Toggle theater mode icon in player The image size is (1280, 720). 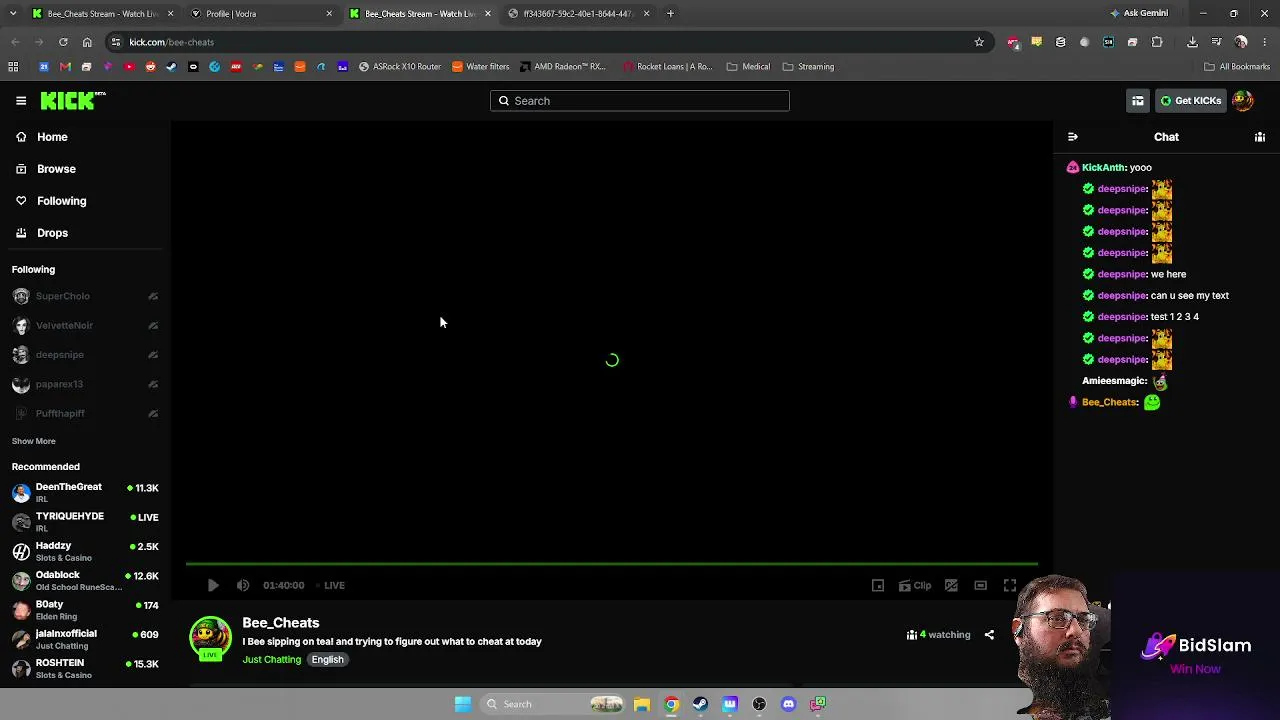click(981, 585)
